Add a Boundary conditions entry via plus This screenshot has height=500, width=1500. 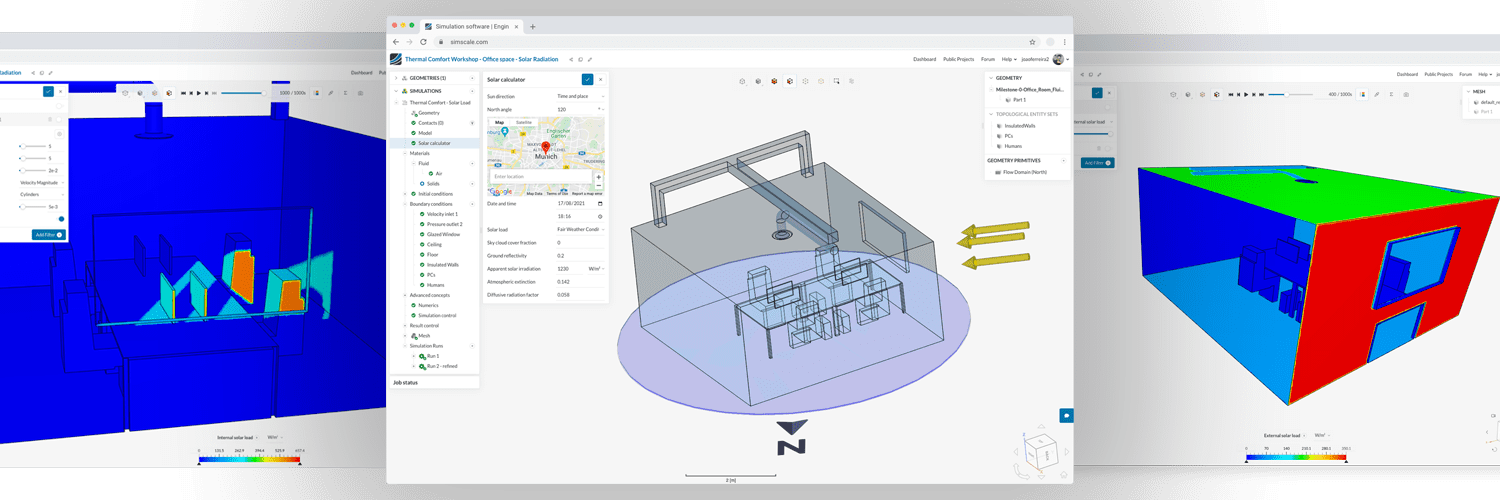[473, 204]
